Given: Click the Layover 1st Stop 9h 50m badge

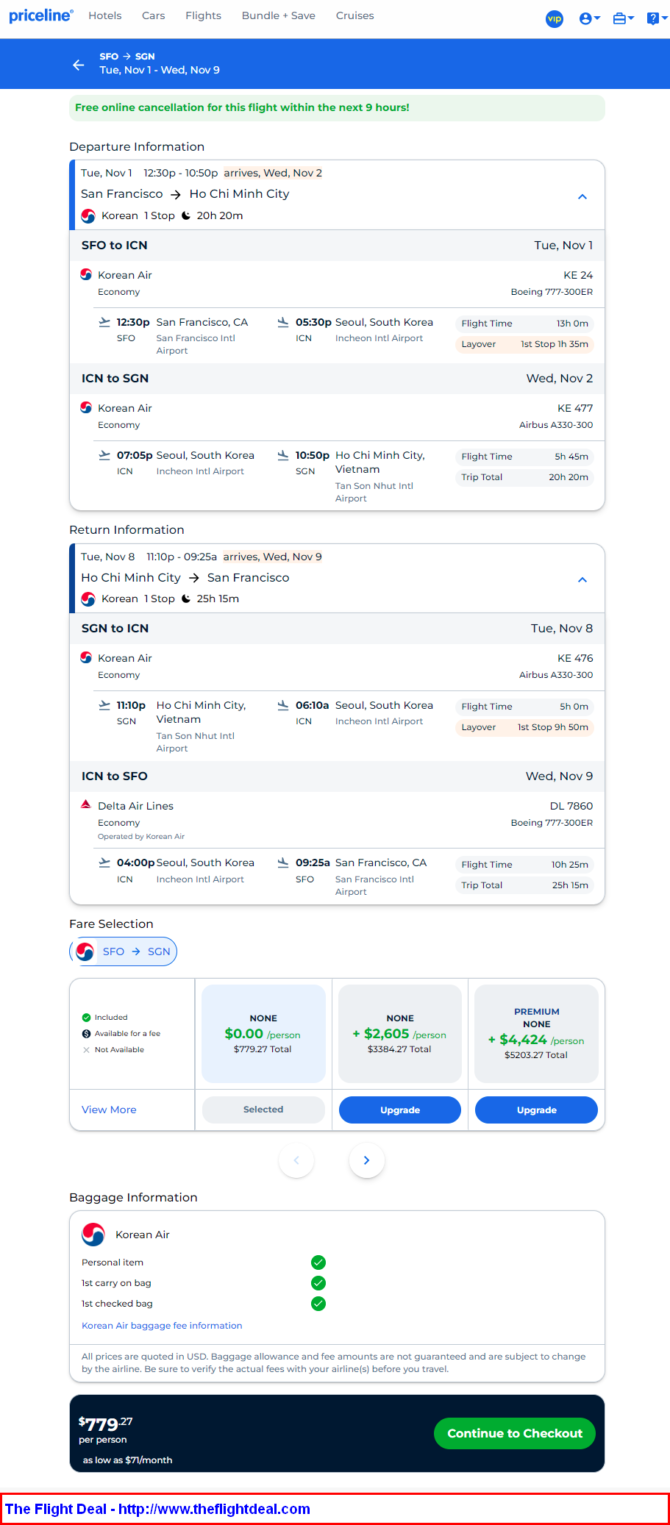Looking at the screenshot, I should 524,727.
